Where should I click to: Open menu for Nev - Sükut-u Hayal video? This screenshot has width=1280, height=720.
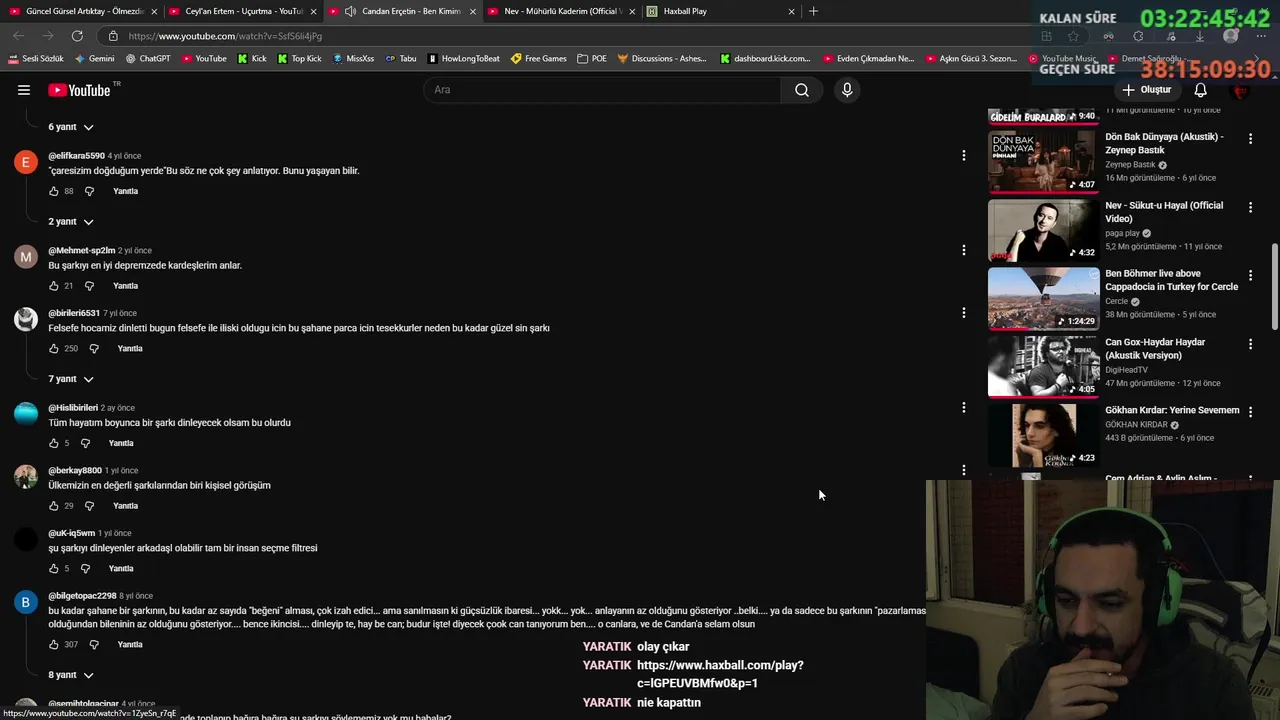coord(1250,207)
